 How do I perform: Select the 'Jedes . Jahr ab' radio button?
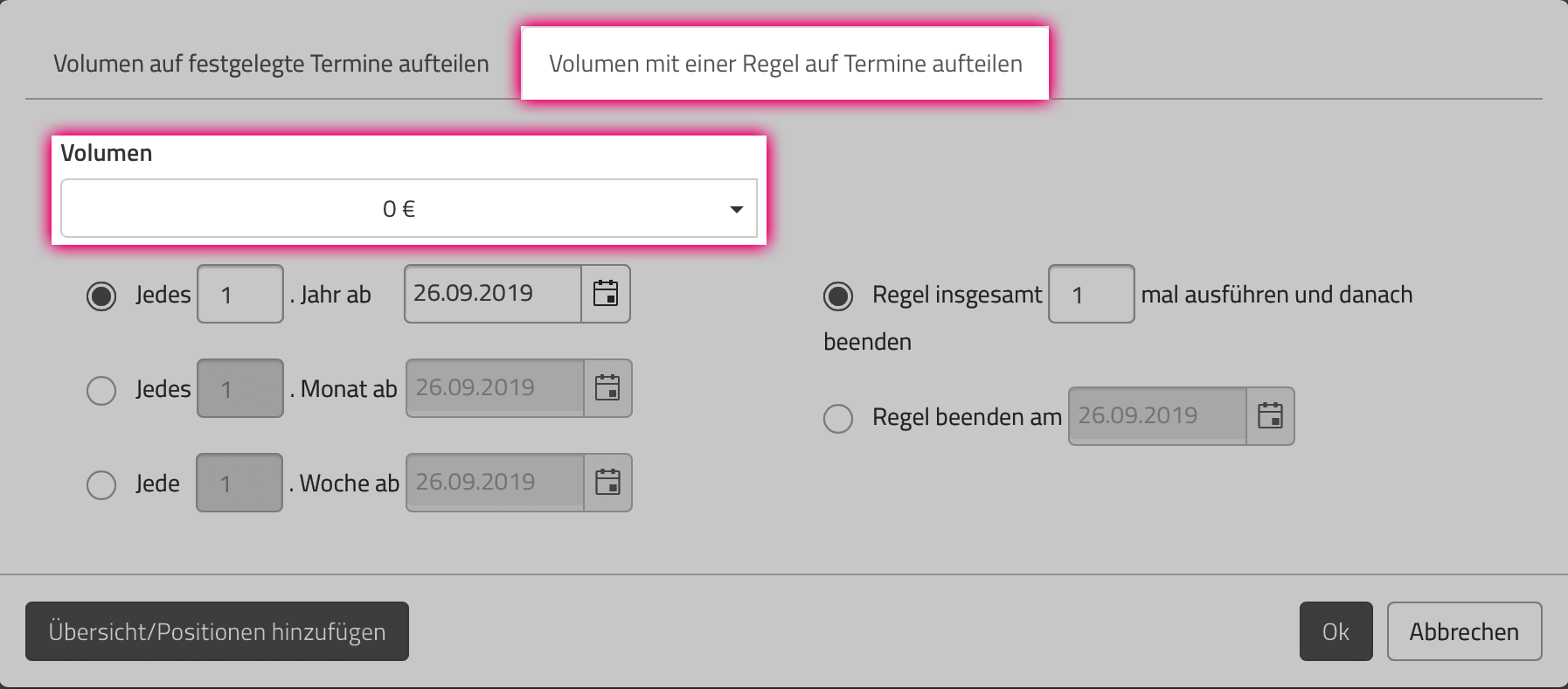[x=101, y=296]
